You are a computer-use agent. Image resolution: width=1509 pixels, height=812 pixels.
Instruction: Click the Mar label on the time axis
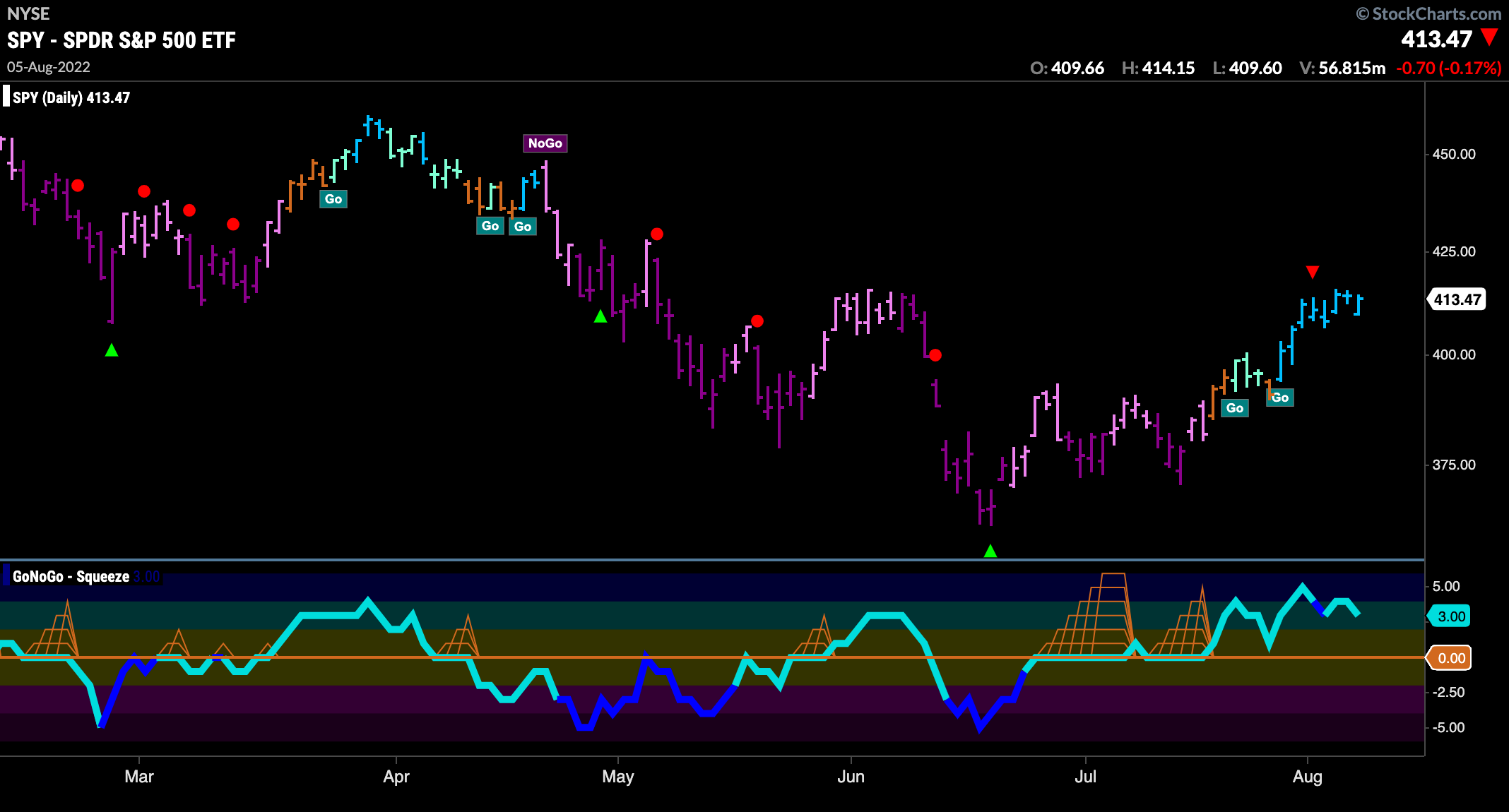(139, 777)
